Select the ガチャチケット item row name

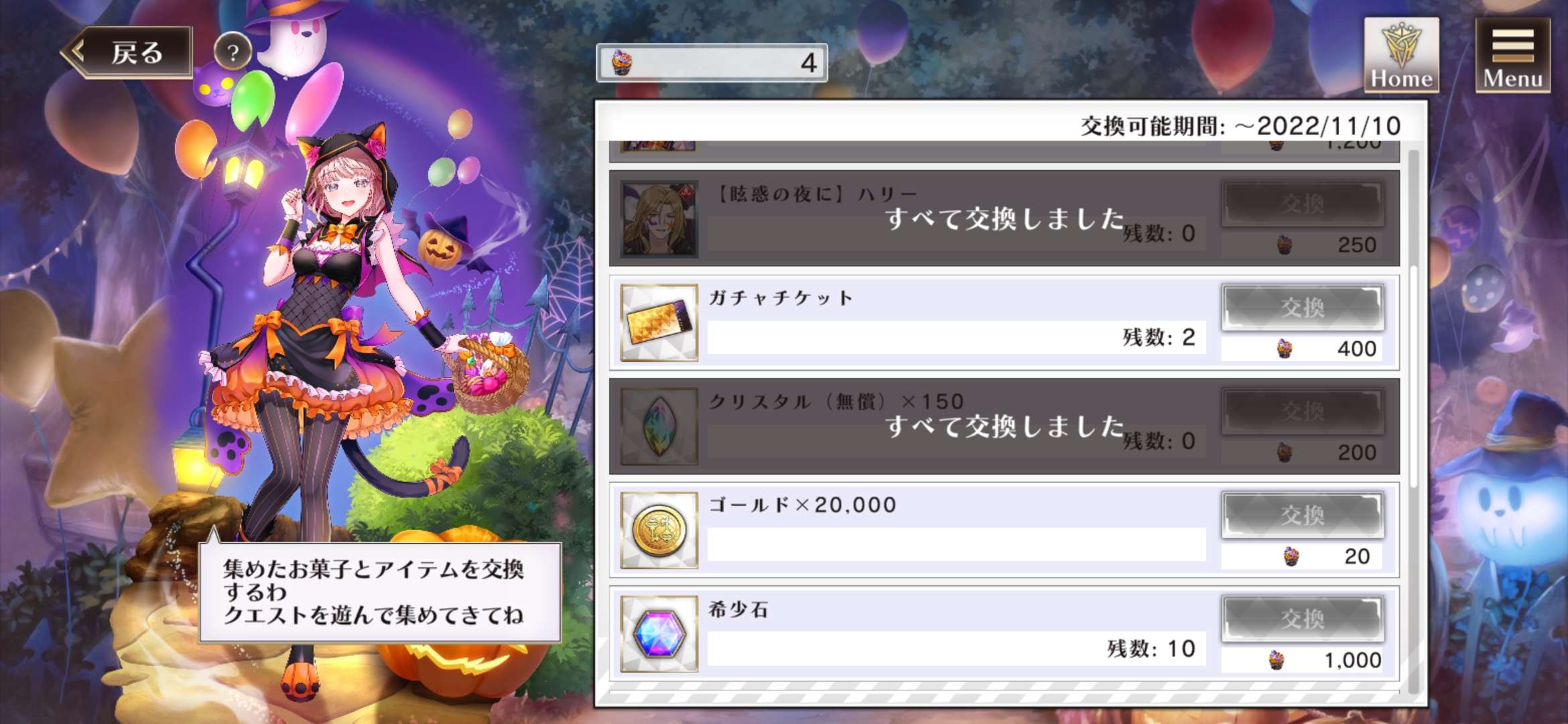pyautogui.click(x=781, y=298)
